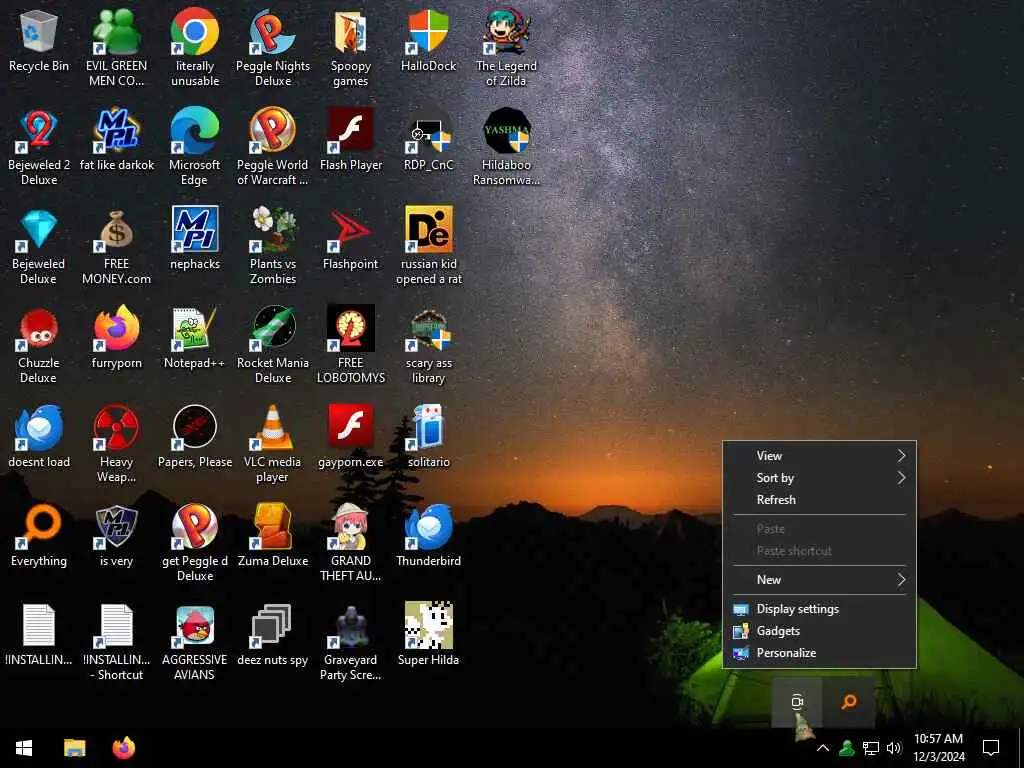This screenshot has height=768, width=1024.
Task: Click the camera icon in tray overflow
Action: pyautogui.click(x=797, y=702)
